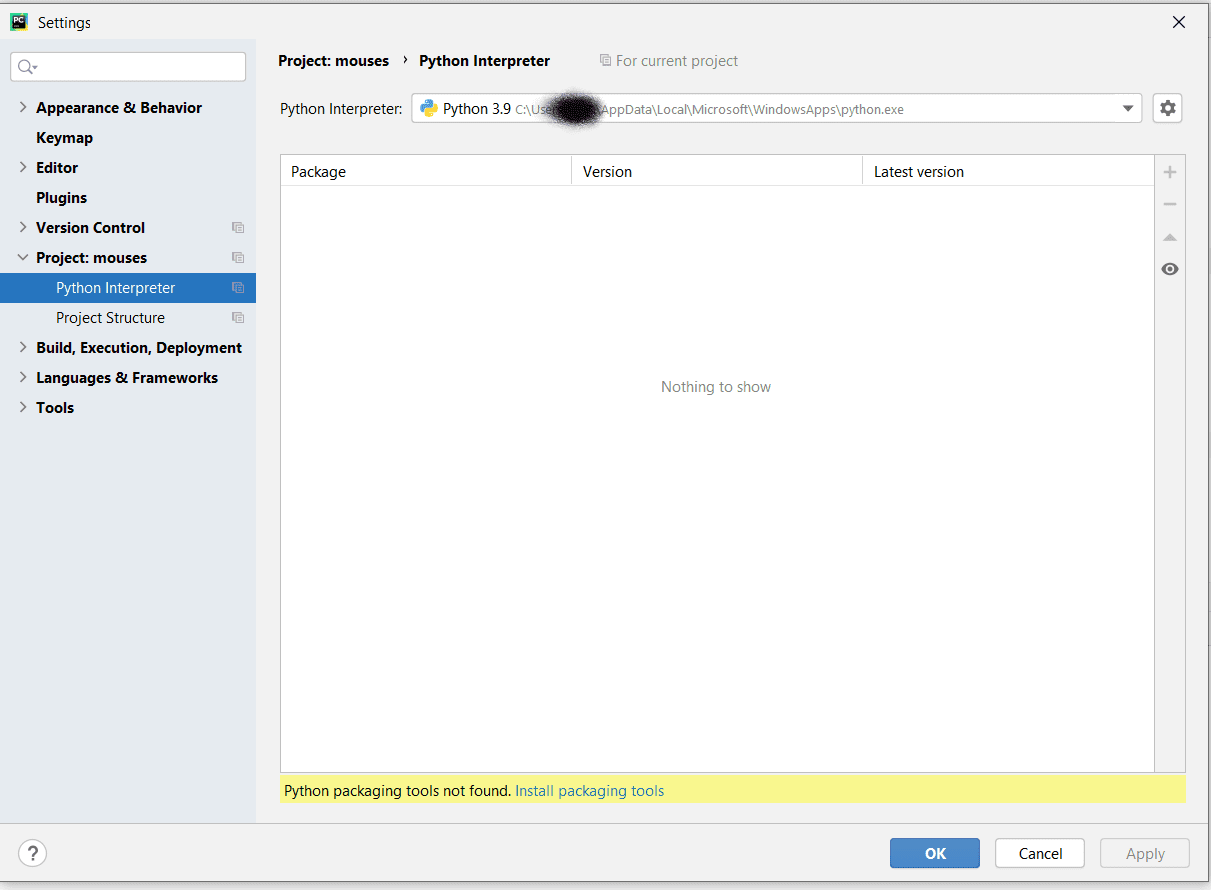The image size is (1211, 890).
Task: Expand Languages & Frameworks section
Action: pyautogui.click(x=23, y=377)
